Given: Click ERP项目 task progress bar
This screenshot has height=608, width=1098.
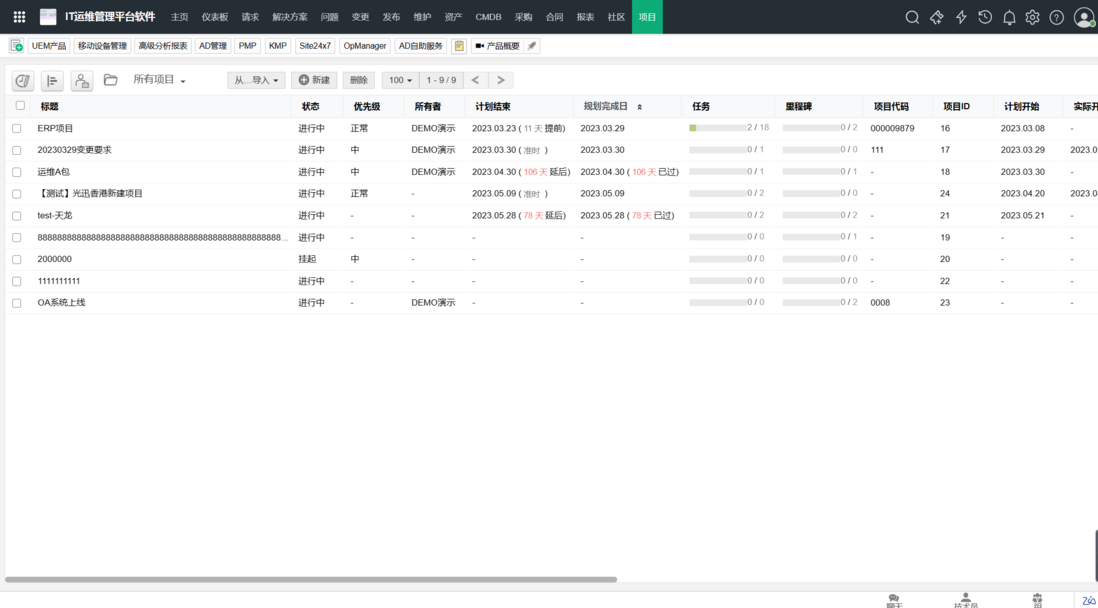Looking at the screenshot, I should [x=718, y=128].
